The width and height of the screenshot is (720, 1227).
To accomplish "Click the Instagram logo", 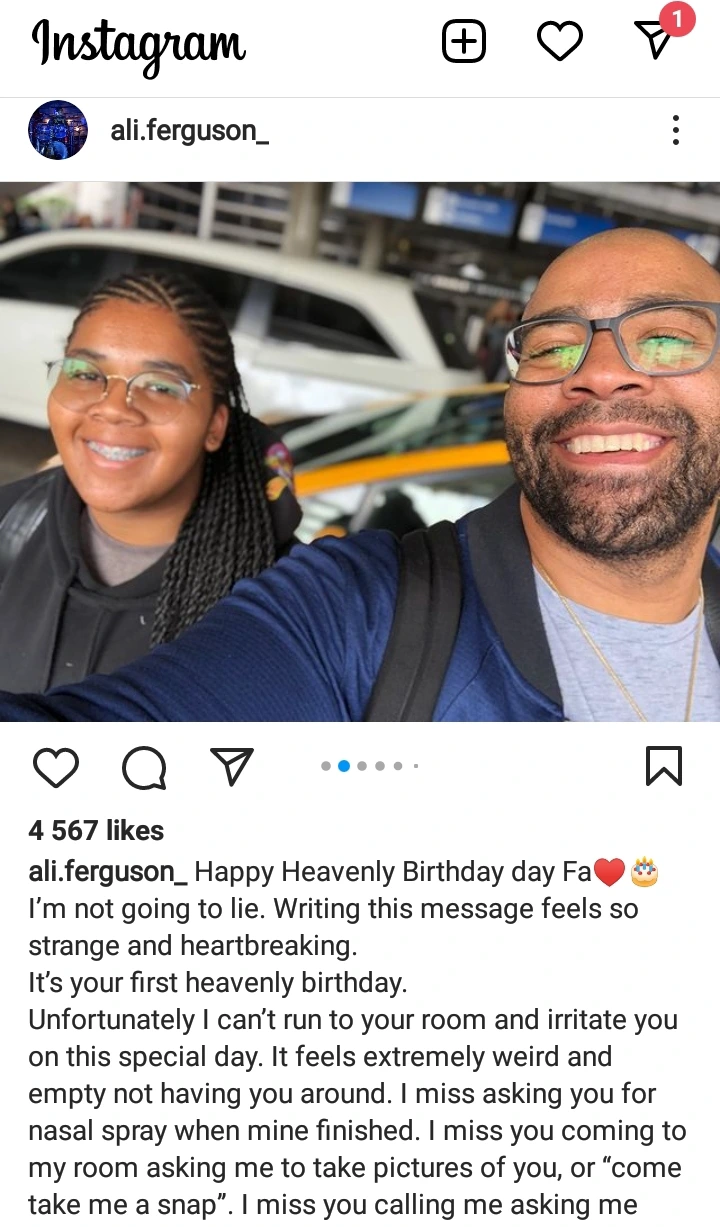I will pos(138,44).
